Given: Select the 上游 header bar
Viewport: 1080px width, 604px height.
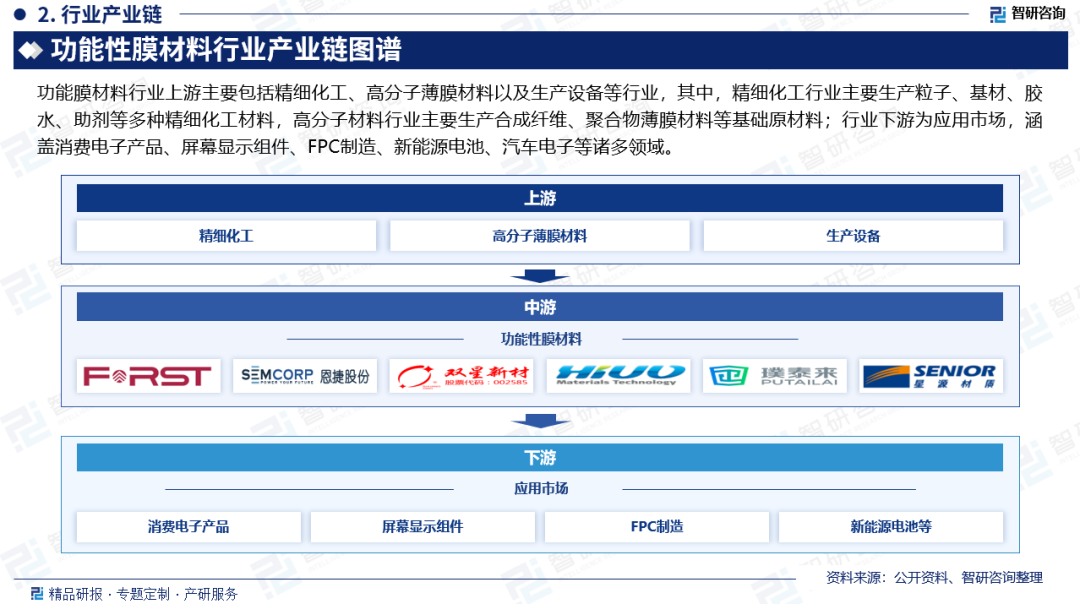Looking at the screenshot, I should [539, 198].
